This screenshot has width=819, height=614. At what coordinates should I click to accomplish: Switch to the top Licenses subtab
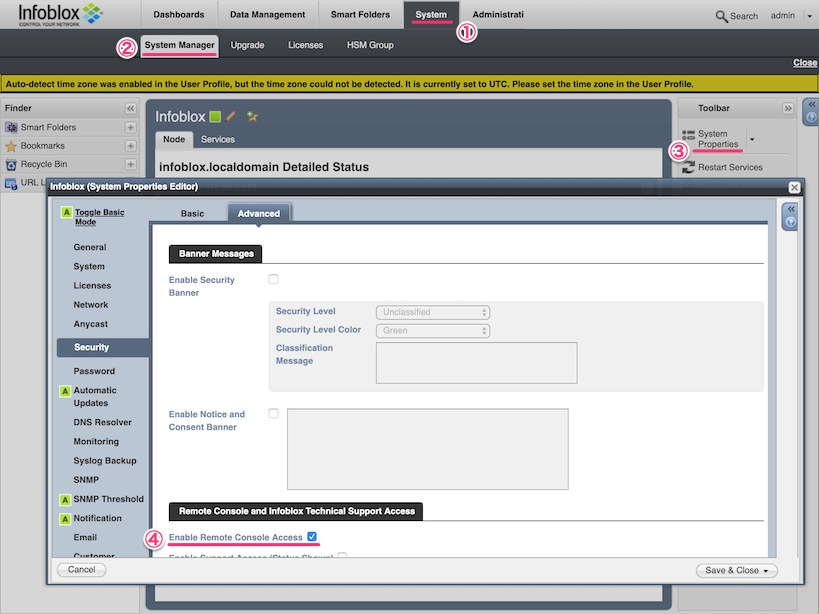tap(306, 45)
